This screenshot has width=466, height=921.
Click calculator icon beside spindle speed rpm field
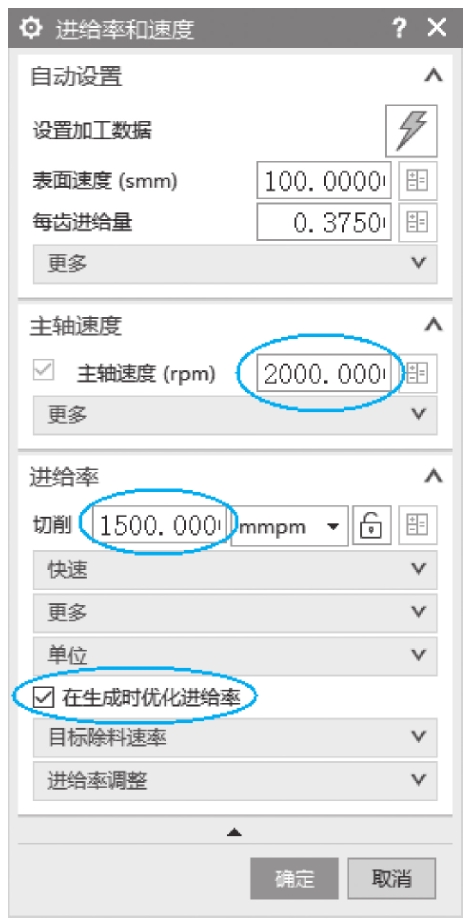pos(418,374)
